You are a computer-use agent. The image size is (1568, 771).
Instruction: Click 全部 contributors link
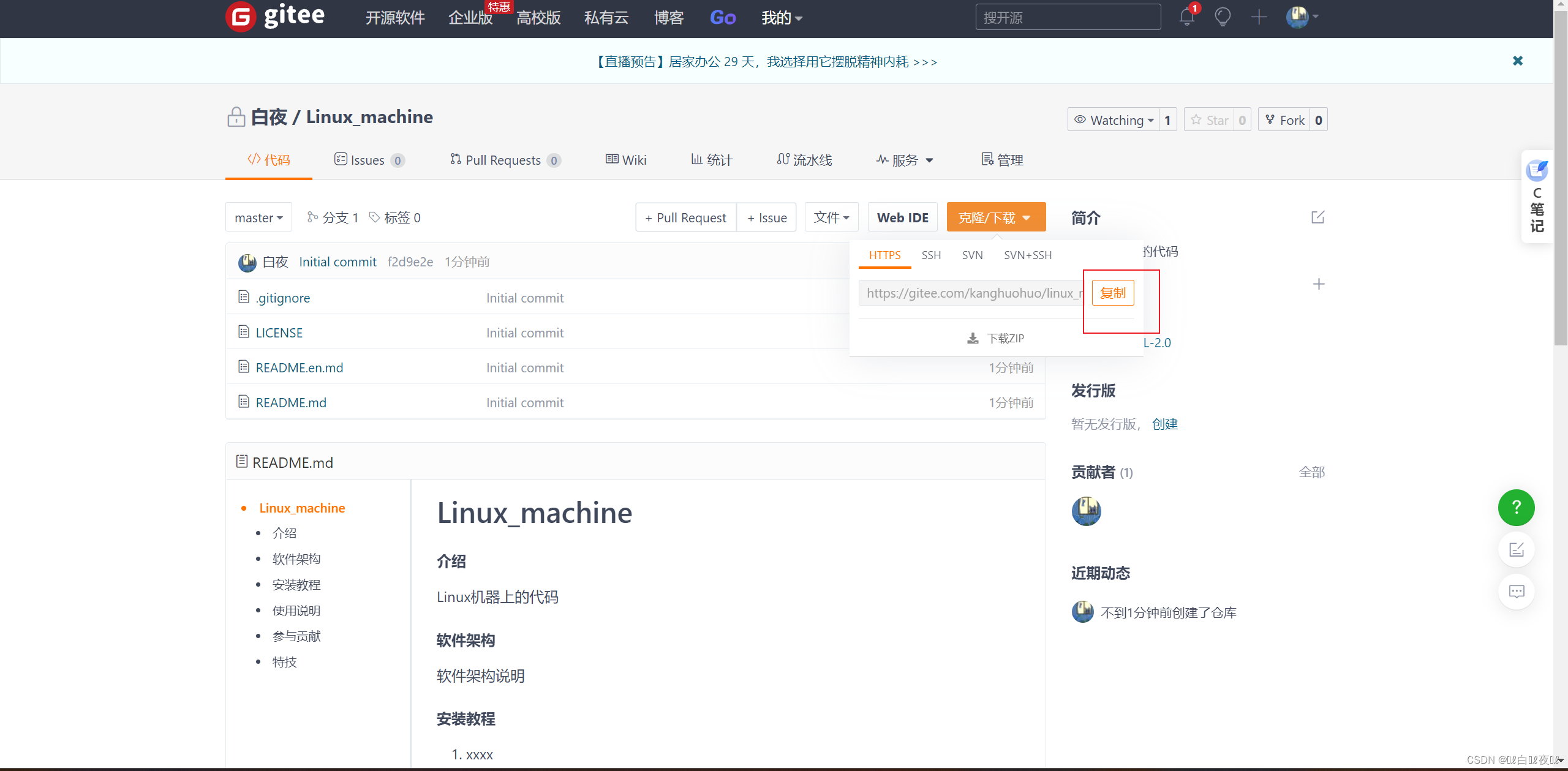pyautogui.click(x=1312, y=472)
